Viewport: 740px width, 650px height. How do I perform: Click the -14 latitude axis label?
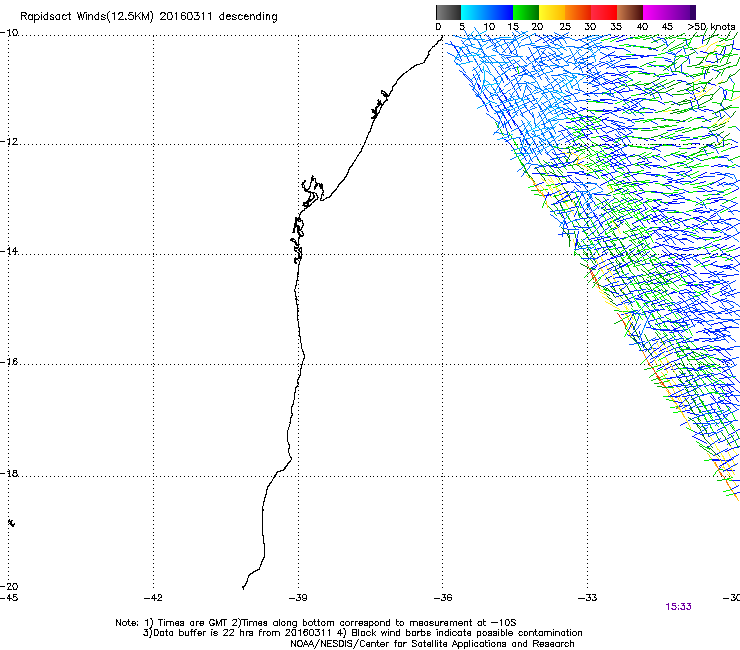pos(9,251)
